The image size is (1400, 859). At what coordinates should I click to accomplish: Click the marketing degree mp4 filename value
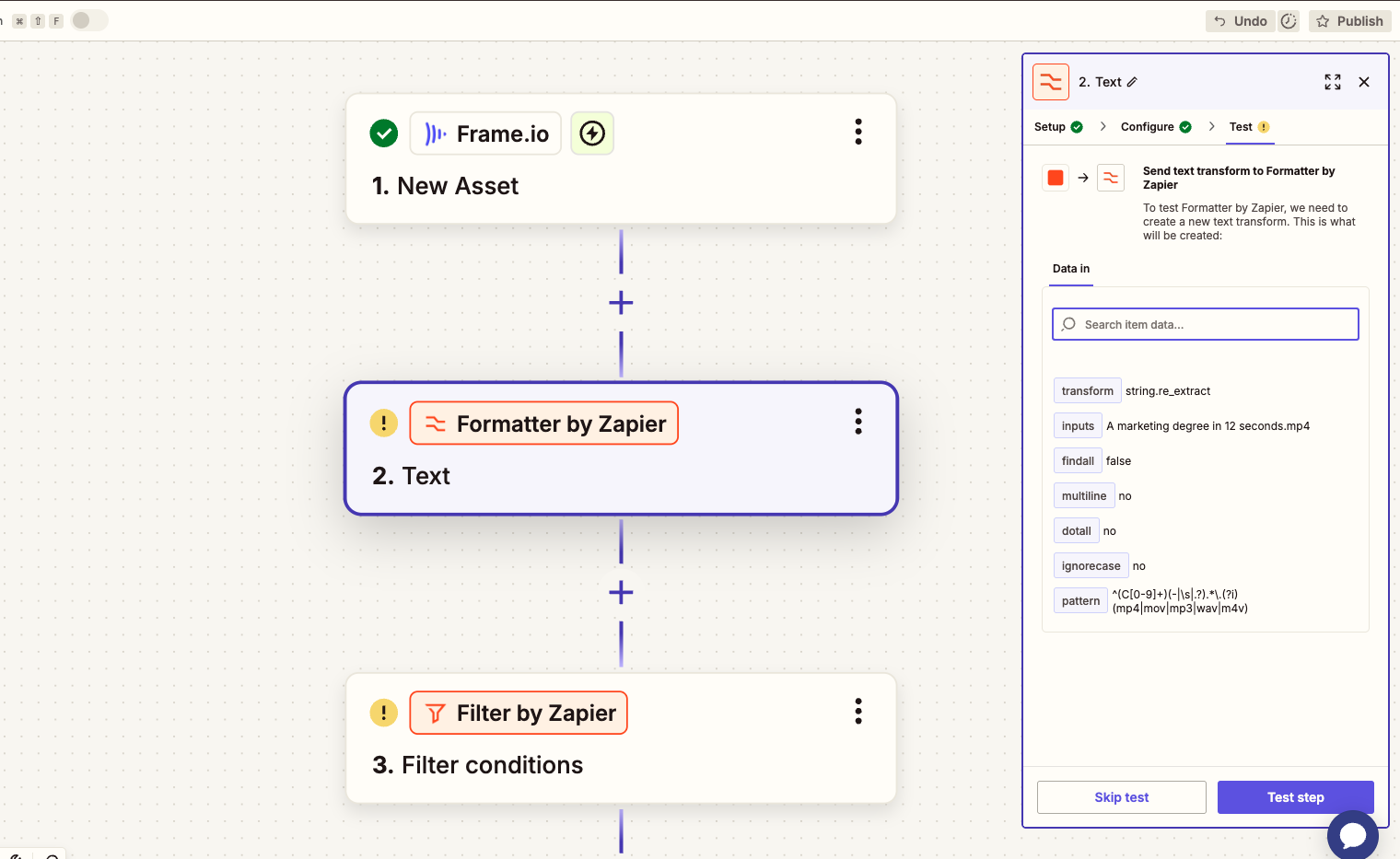coord(1207,426)
